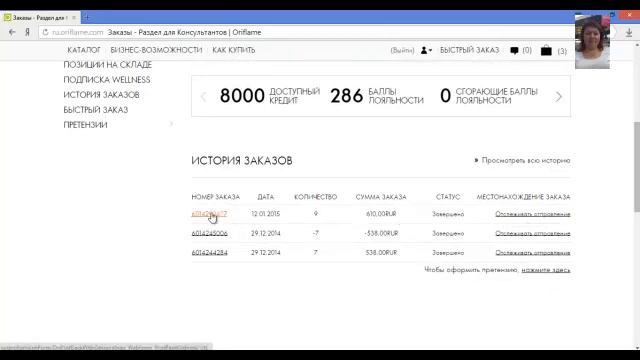Click the ДАТА column header
Image resolution: width=640 pixels, height=360 pixels.
(266, 197)
